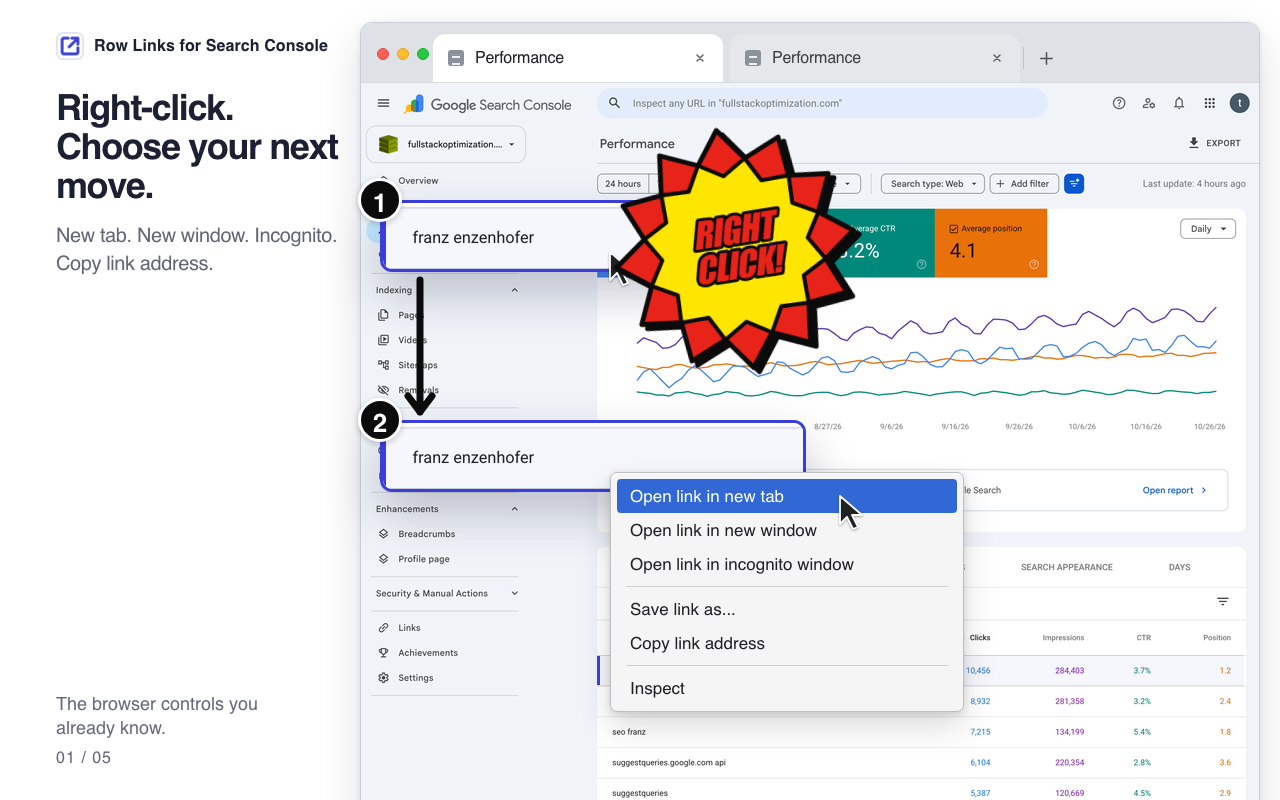Collapse the Enhancements sidebar section
The image size is (1280, 800).
point(515,509)
